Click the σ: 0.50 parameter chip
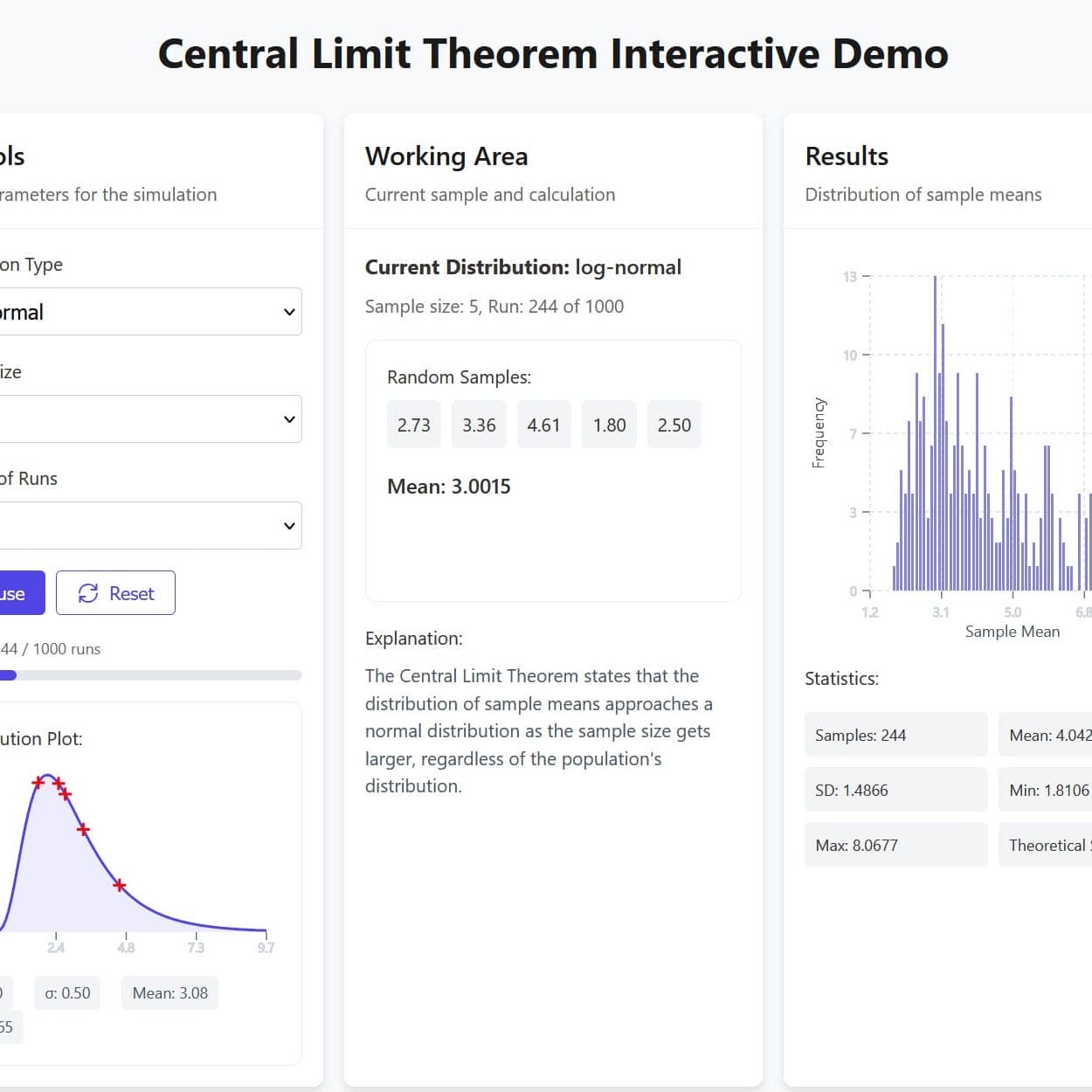Screen dimensions: 1092x1092 coord(66,992)
